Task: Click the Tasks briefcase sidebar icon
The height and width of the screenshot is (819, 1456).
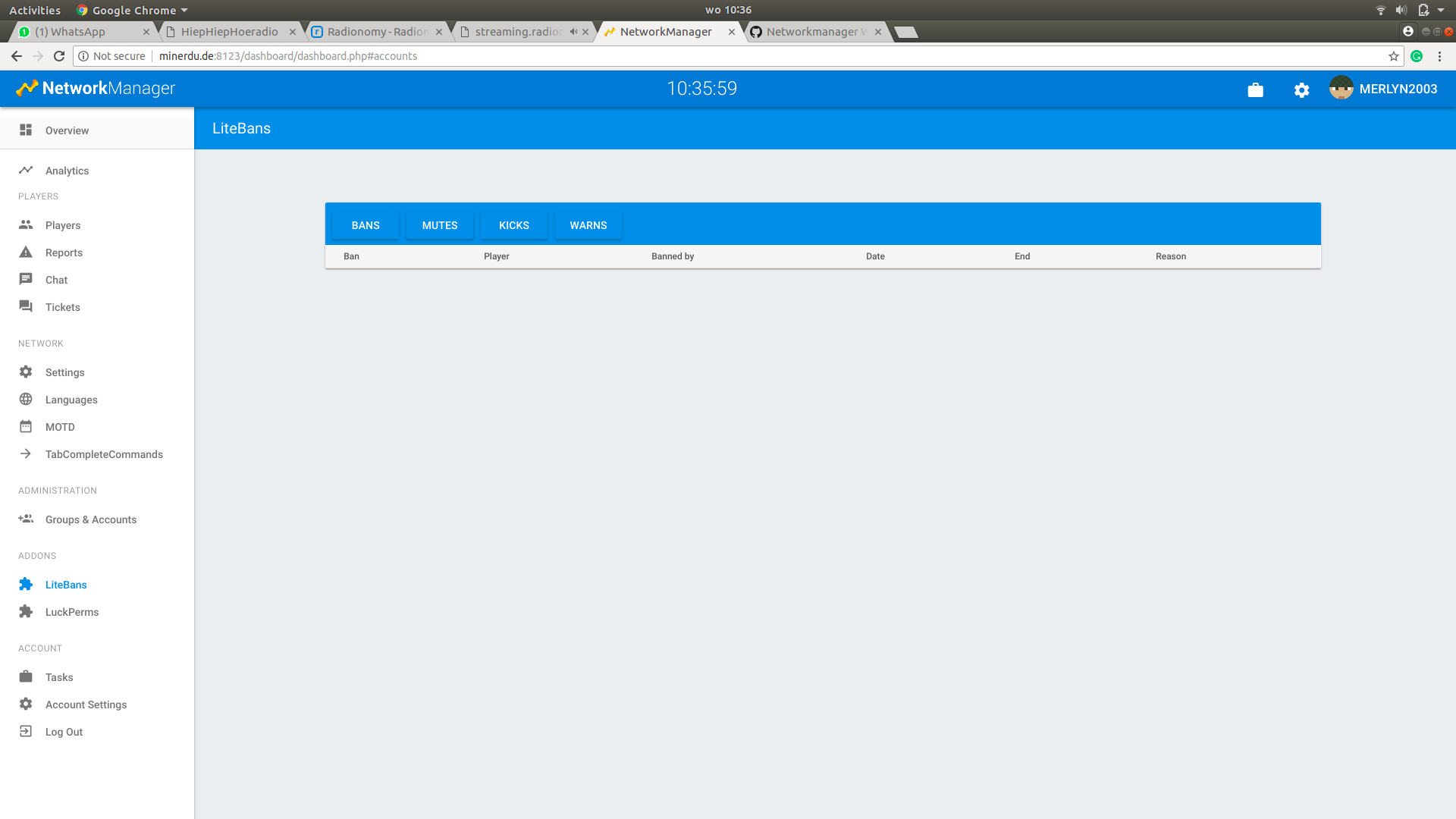Action: pyautogui.click(x=26, y=676)
